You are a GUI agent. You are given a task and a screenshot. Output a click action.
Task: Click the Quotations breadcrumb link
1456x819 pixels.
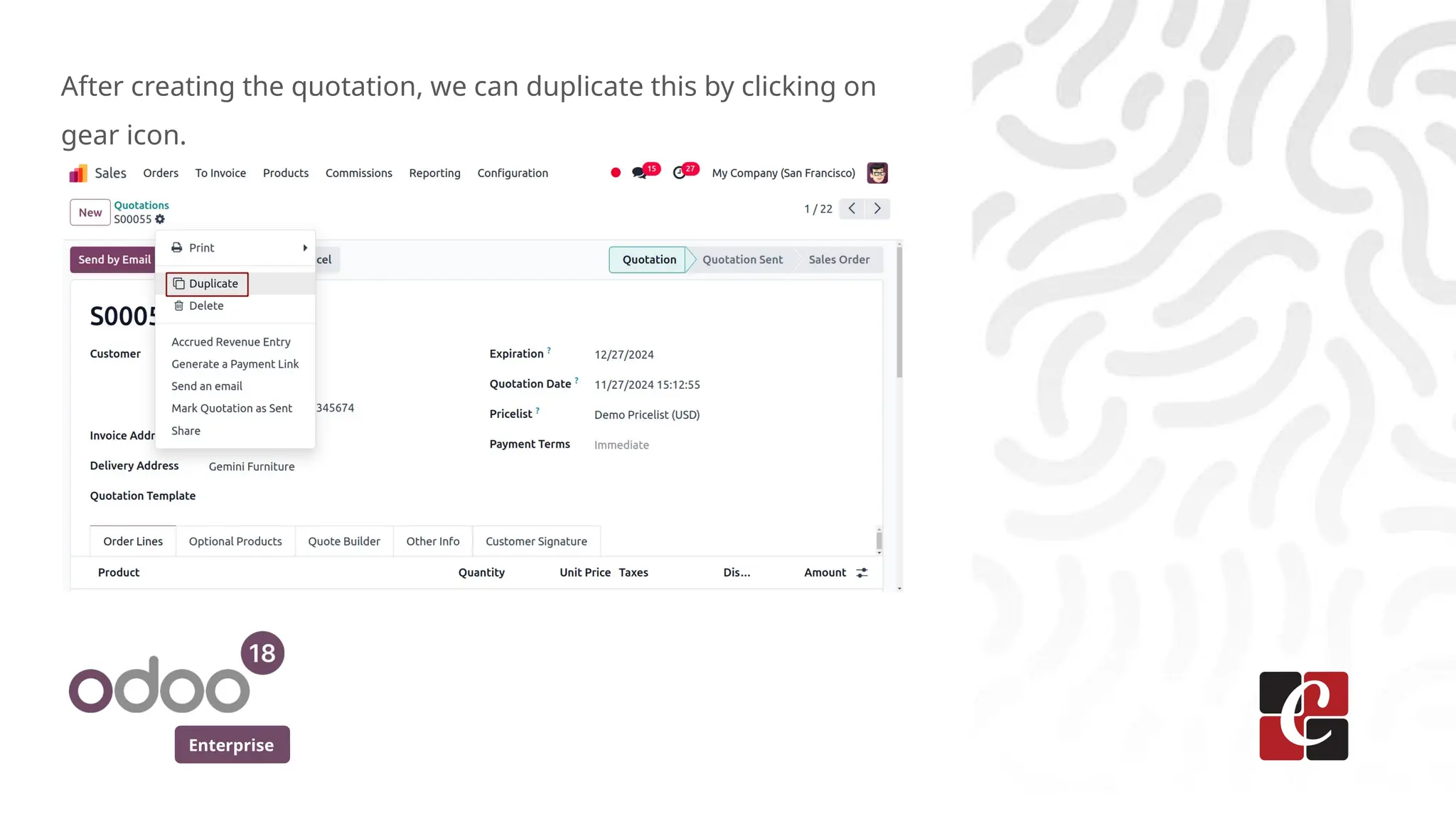[141, 205]
